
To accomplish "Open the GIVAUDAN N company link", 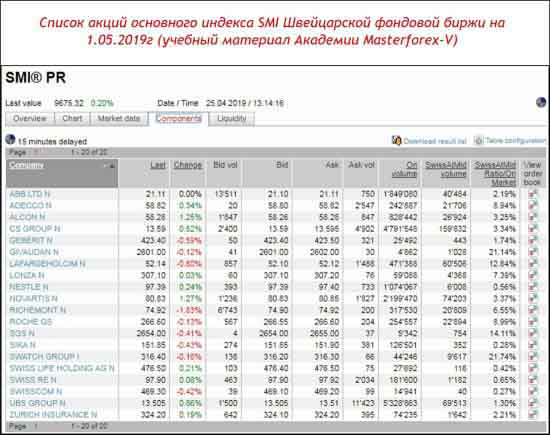I will 34,252.
